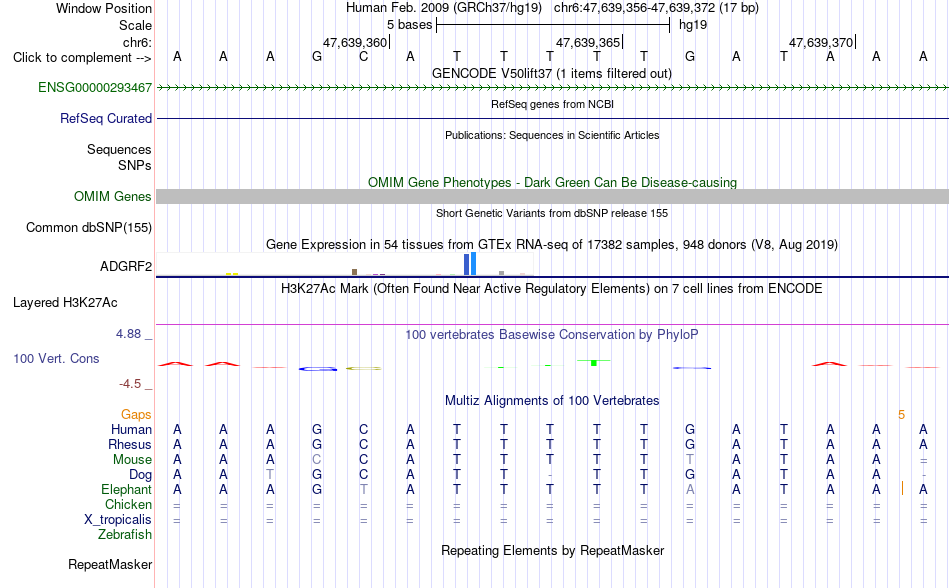The image size is (950, 588).
Task: Select the Dog species label
Action: point(140,475)
